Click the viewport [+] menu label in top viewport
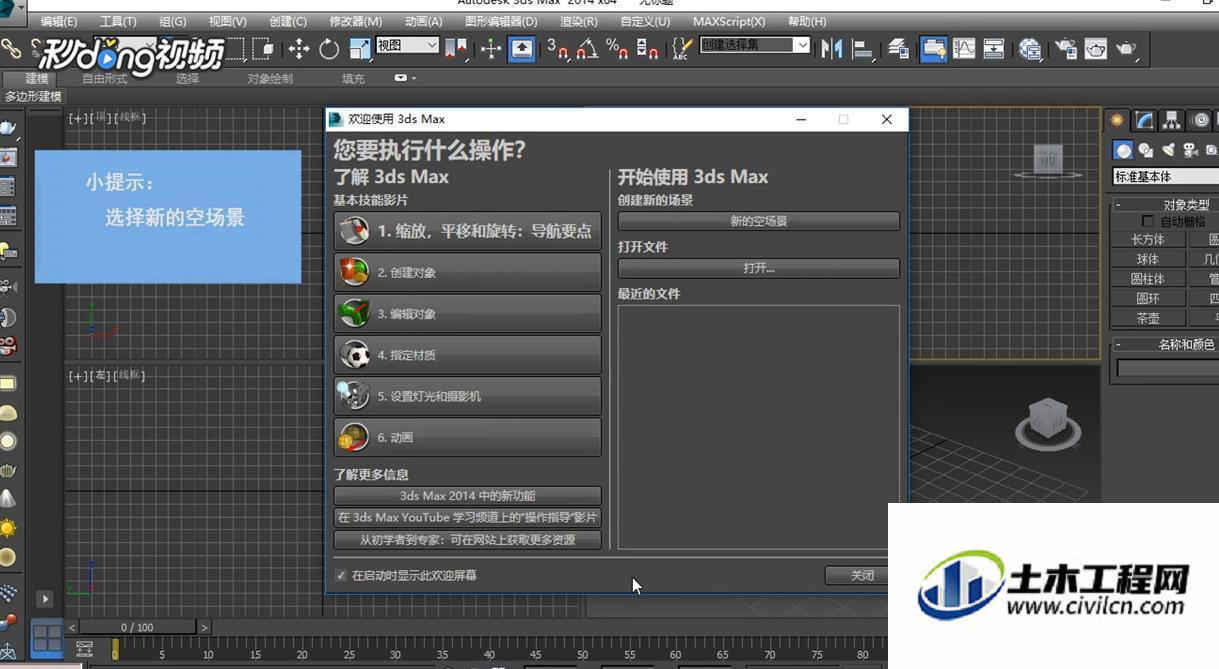 76,118
